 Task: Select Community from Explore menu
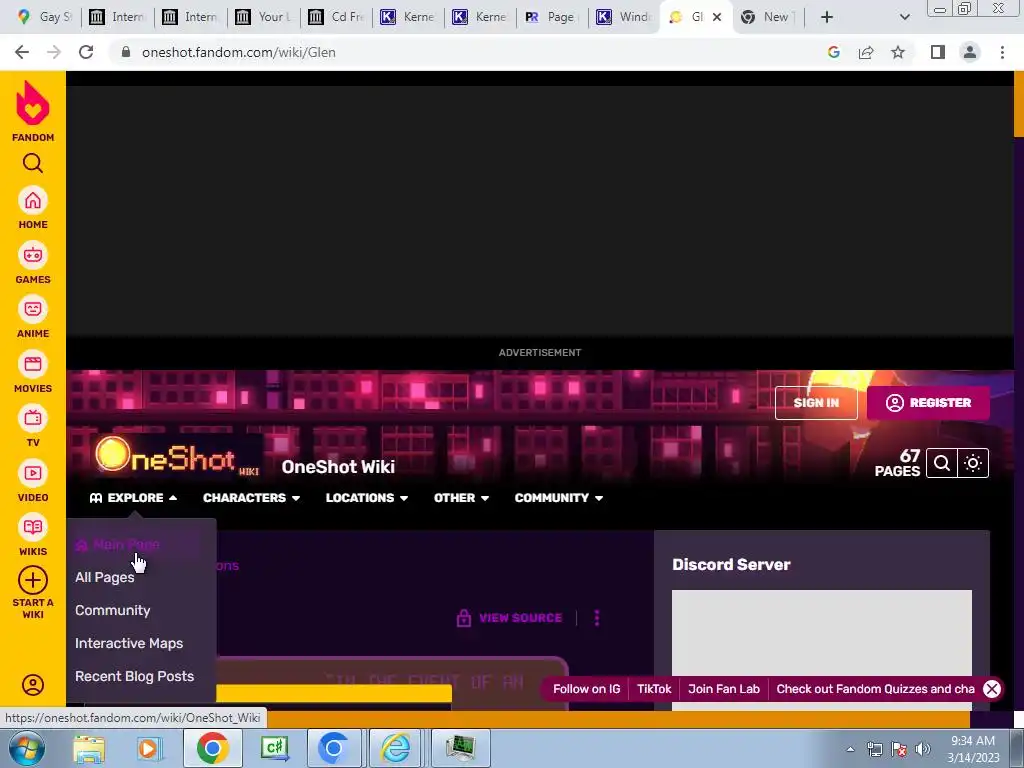(x=112, y=610)
